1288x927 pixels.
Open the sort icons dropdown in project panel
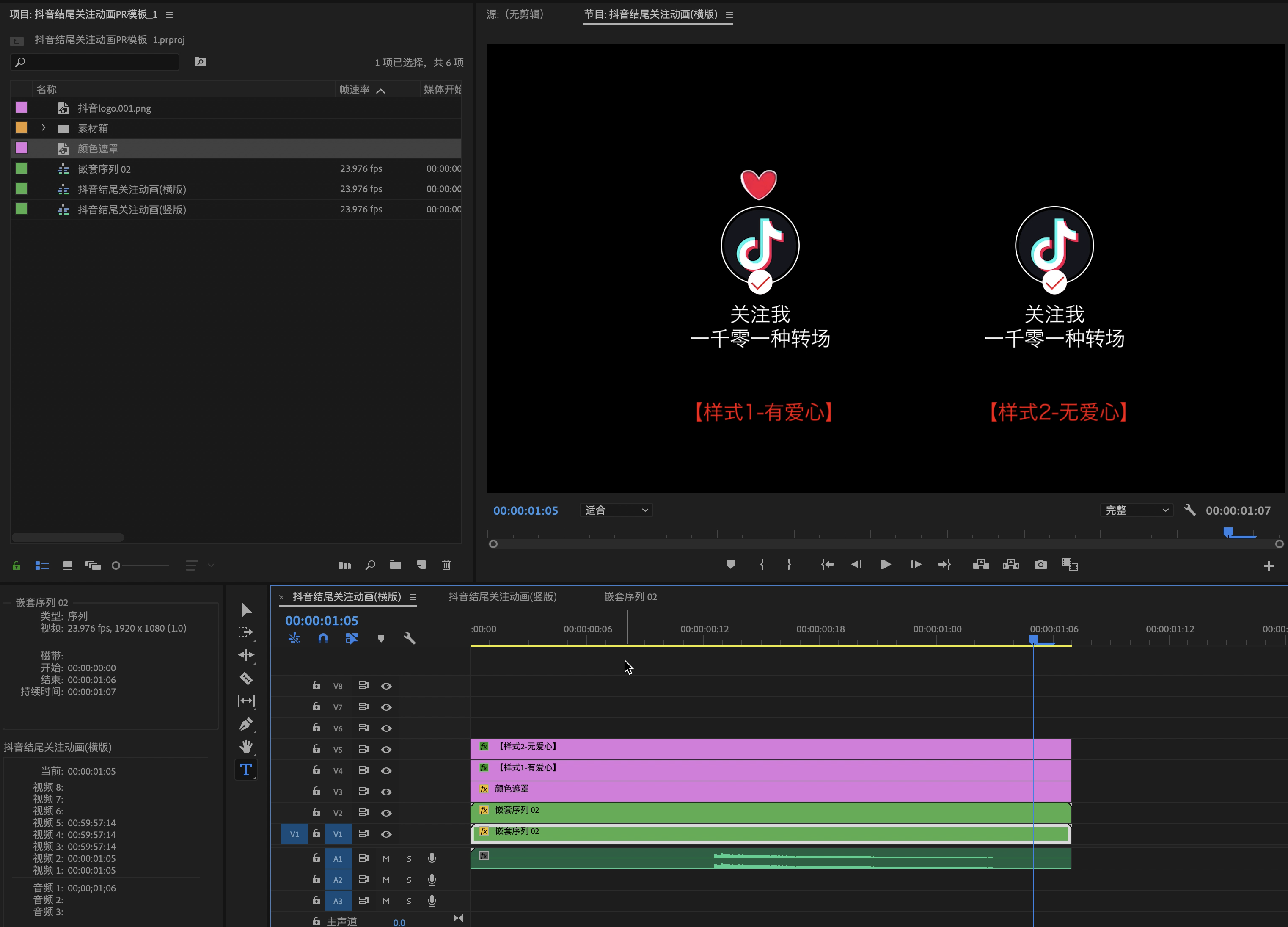[x=201, y=565]
